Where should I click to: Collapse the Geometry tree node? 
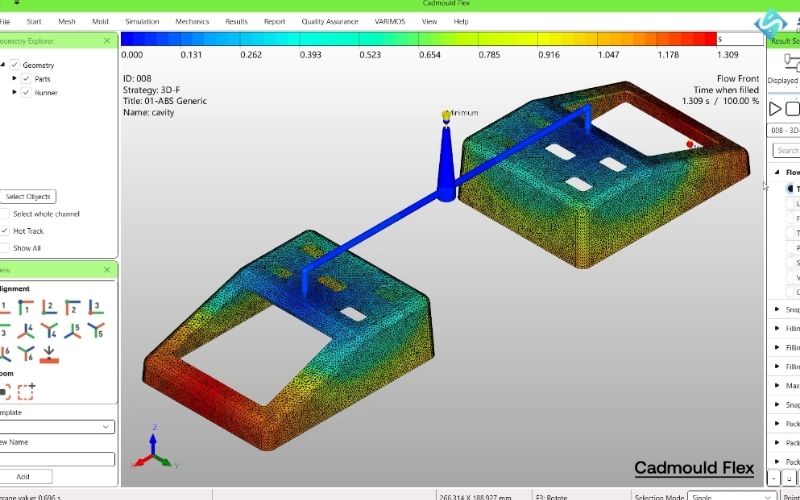(x=3, y=64)
